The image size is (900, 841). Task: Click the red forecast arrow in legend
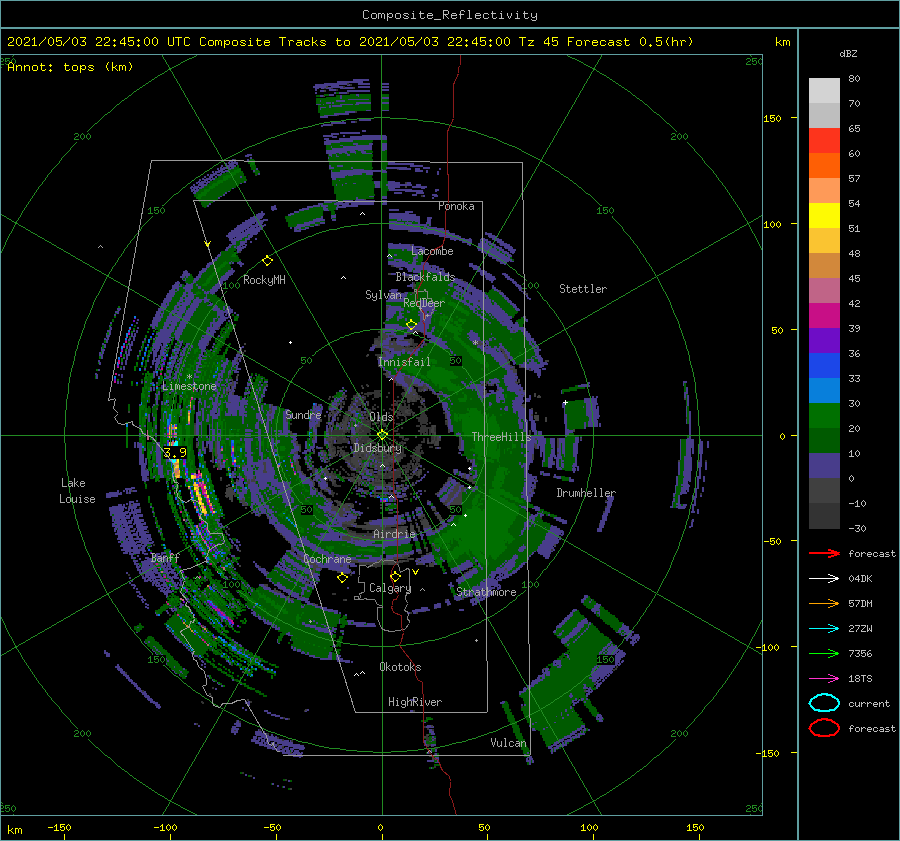[x=824, y=553]
